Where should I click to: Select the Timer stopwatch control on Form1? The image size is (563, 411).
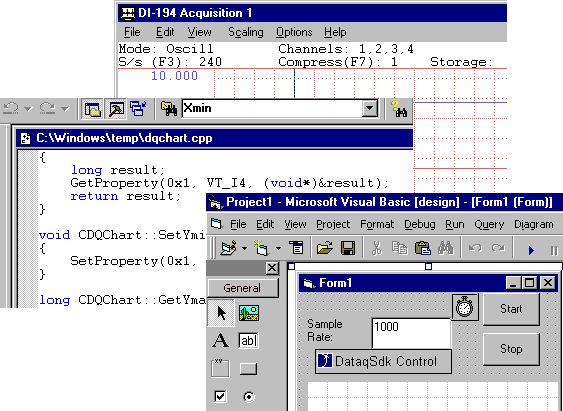[465, 307]
